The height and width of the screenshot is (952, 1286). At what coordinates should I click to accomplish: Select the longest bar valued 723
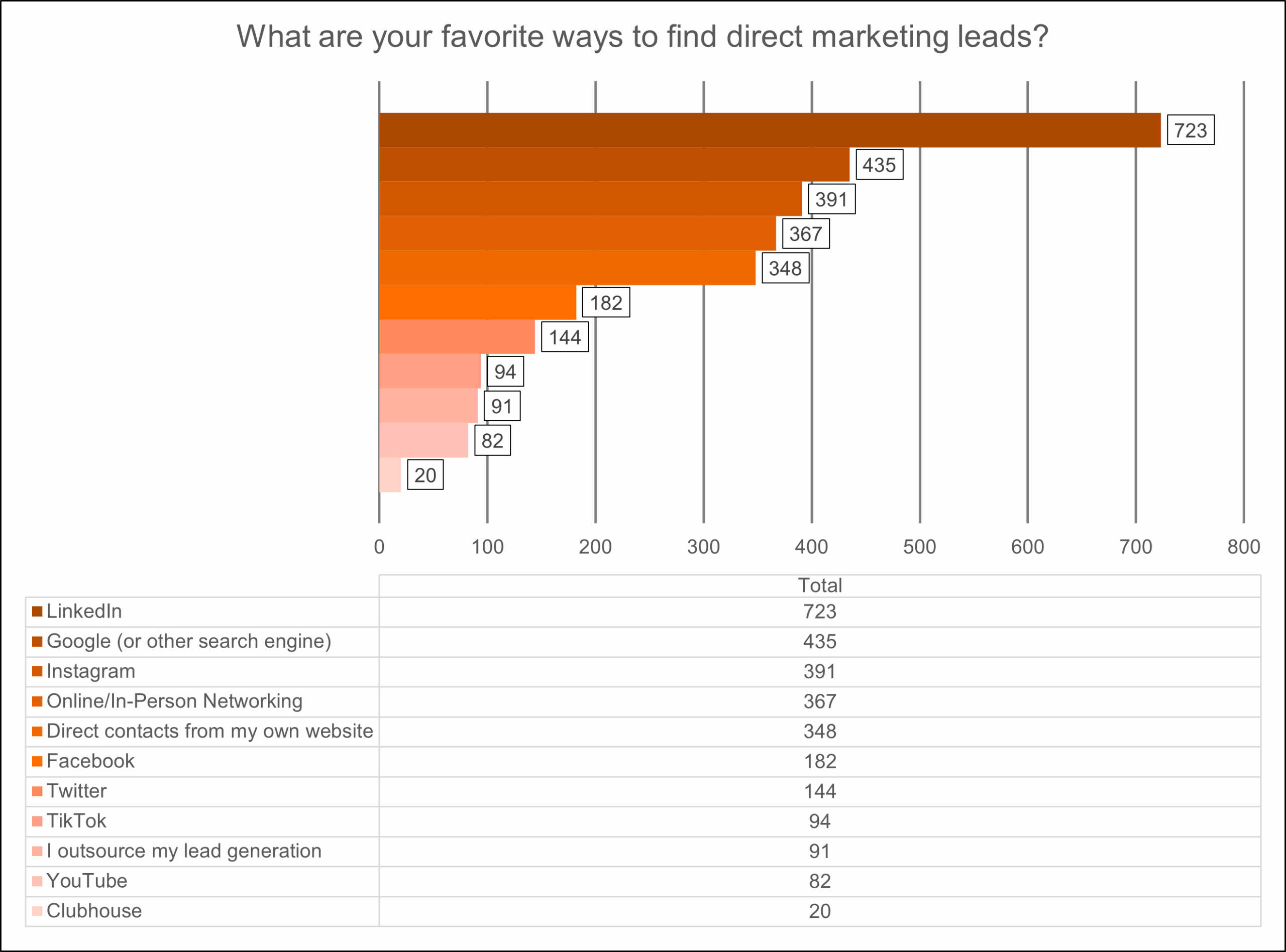(770, 130)
